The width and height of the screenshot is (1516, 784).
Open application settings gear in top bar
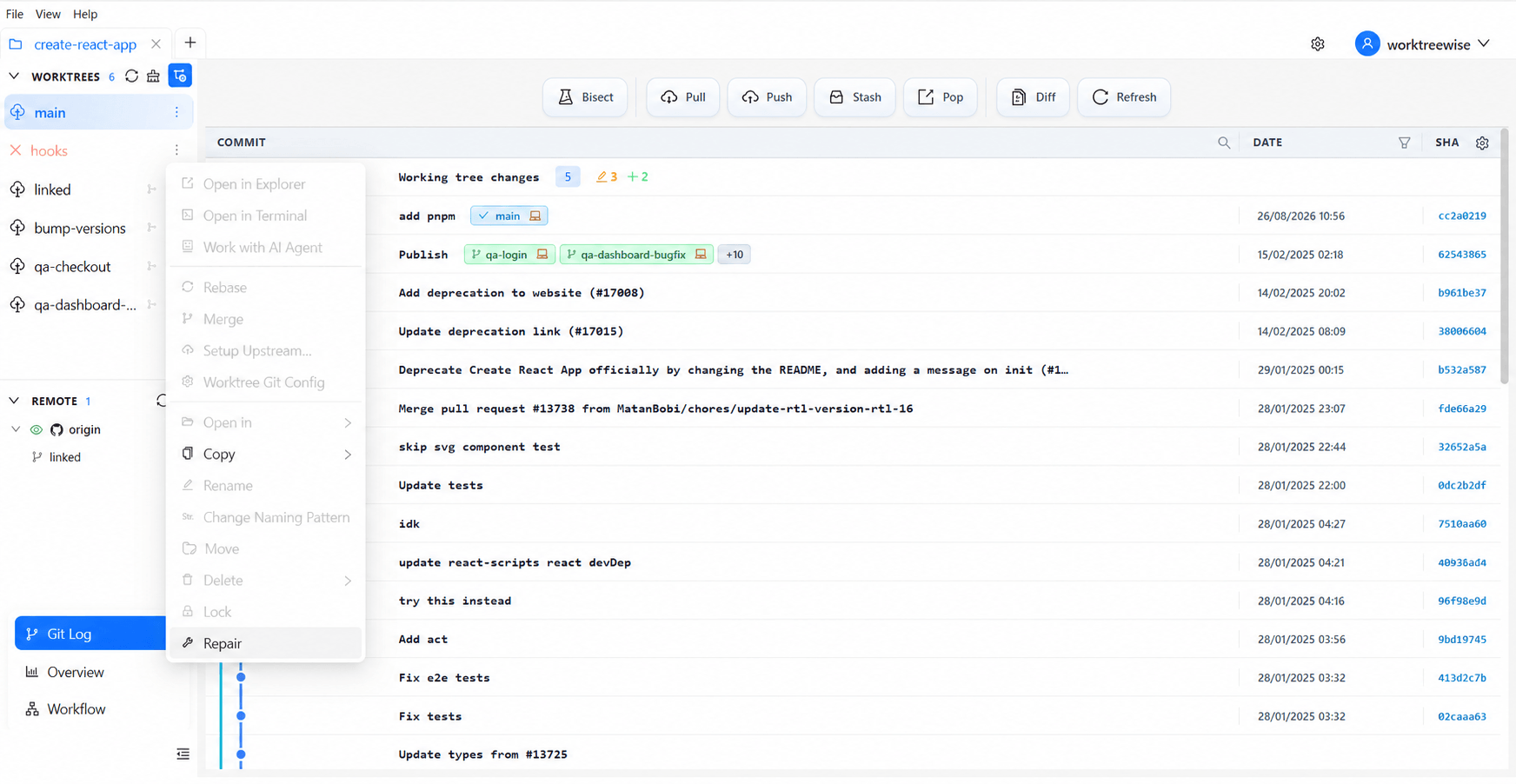[1318, 44]
